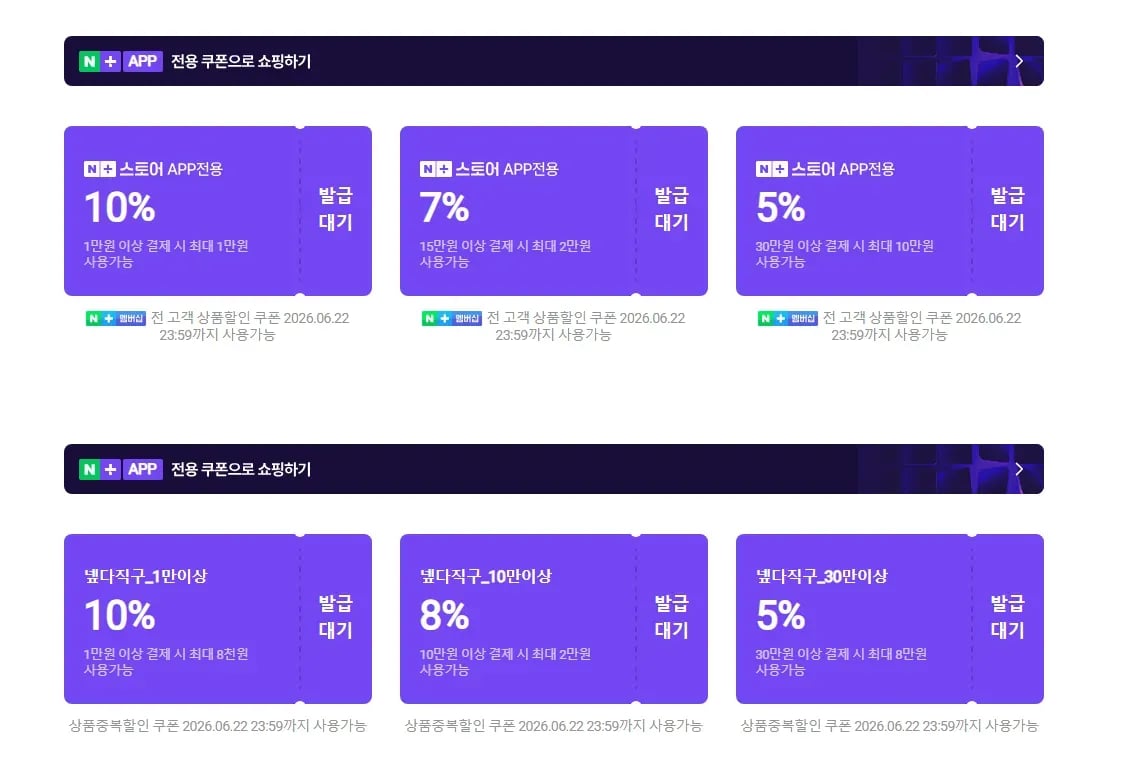The image size is (1127, 777).
Task: Select the 넾다직구_10만이상 8% coupon card
Action: click(553, 619)
